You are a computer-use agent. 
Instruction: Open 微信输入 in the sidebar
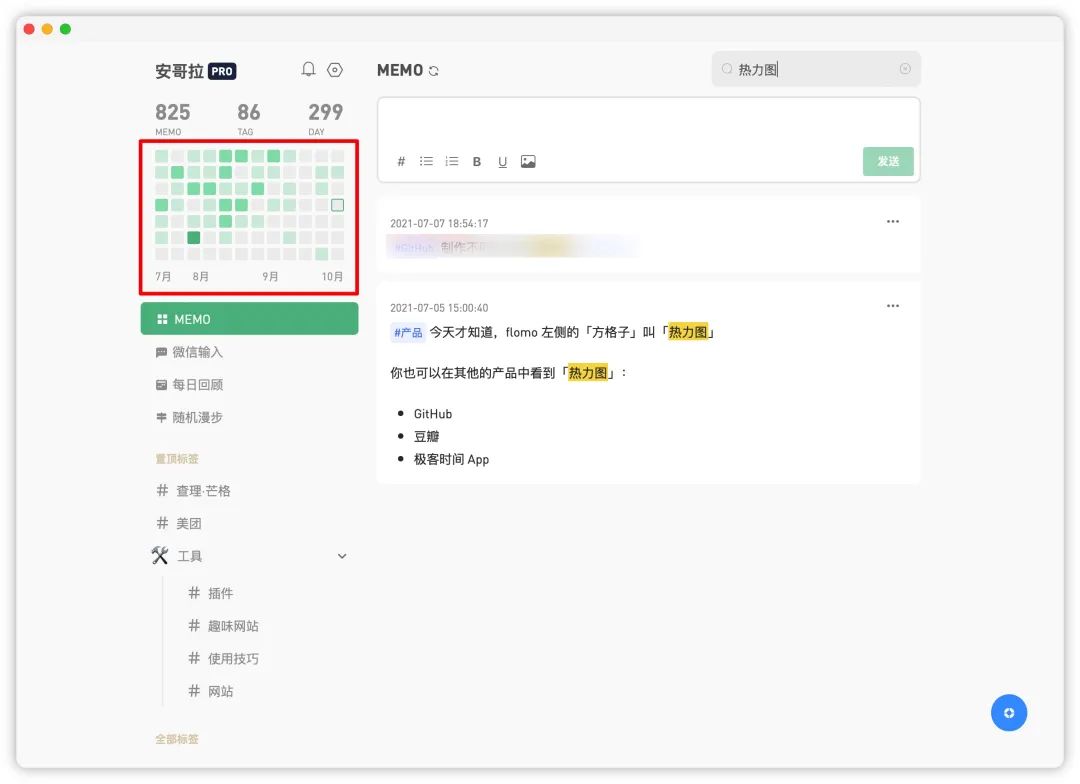coord(197,352)
